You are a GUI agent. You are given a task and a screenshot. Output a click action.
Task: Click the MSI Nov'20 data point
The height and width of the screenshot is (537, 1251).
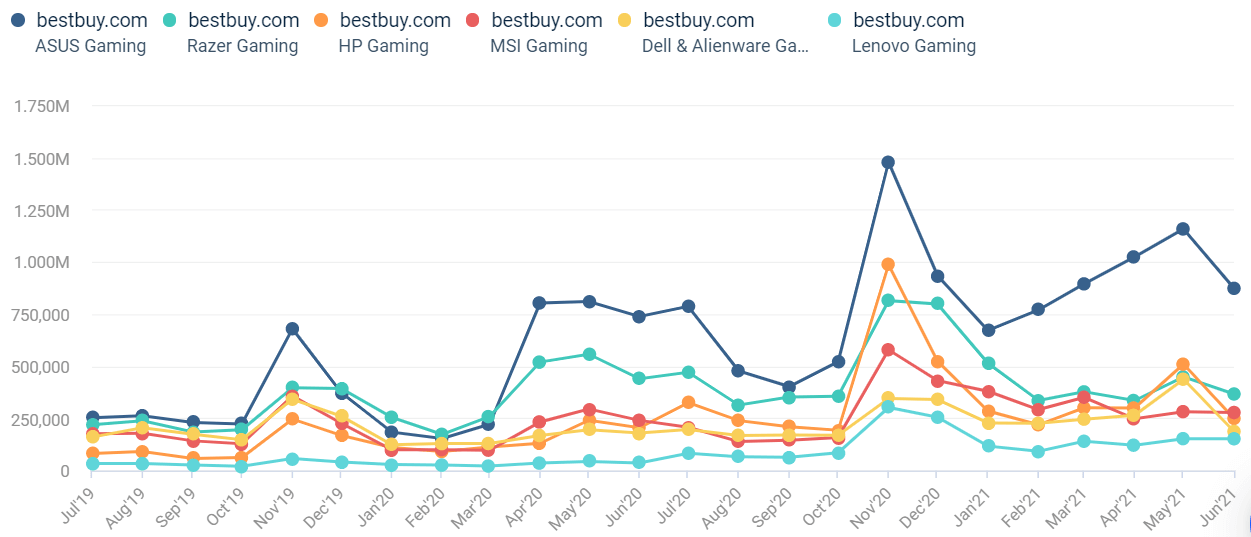[x=888, y=350]
